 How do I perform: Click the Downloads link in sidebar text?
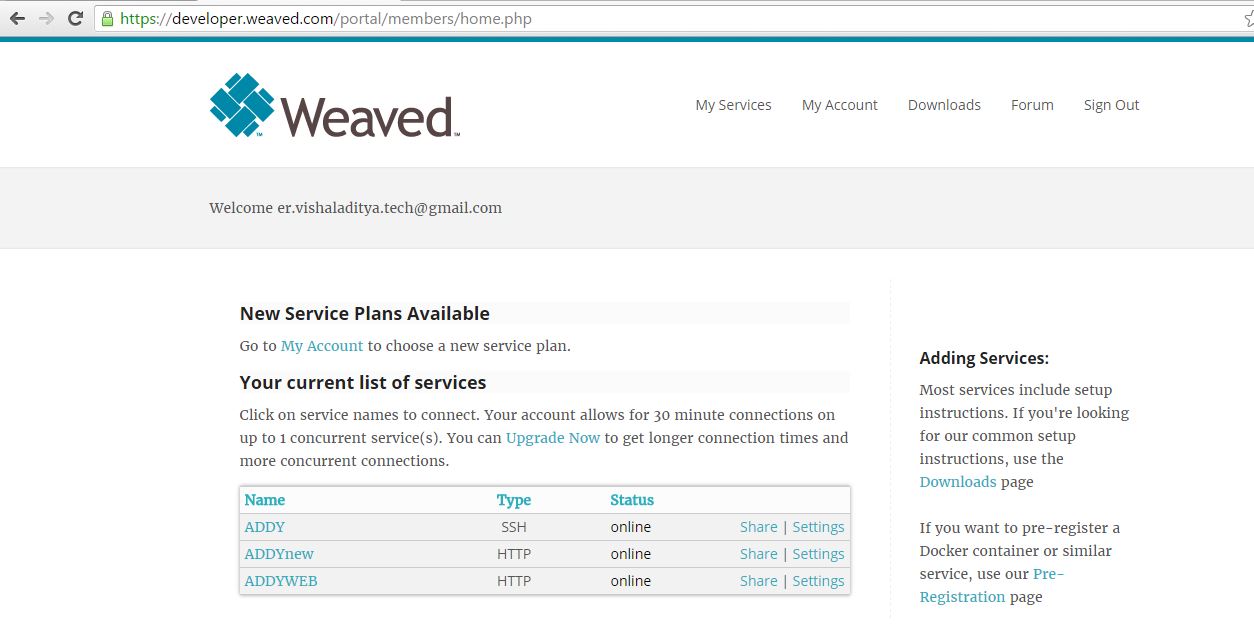[957, 481]
